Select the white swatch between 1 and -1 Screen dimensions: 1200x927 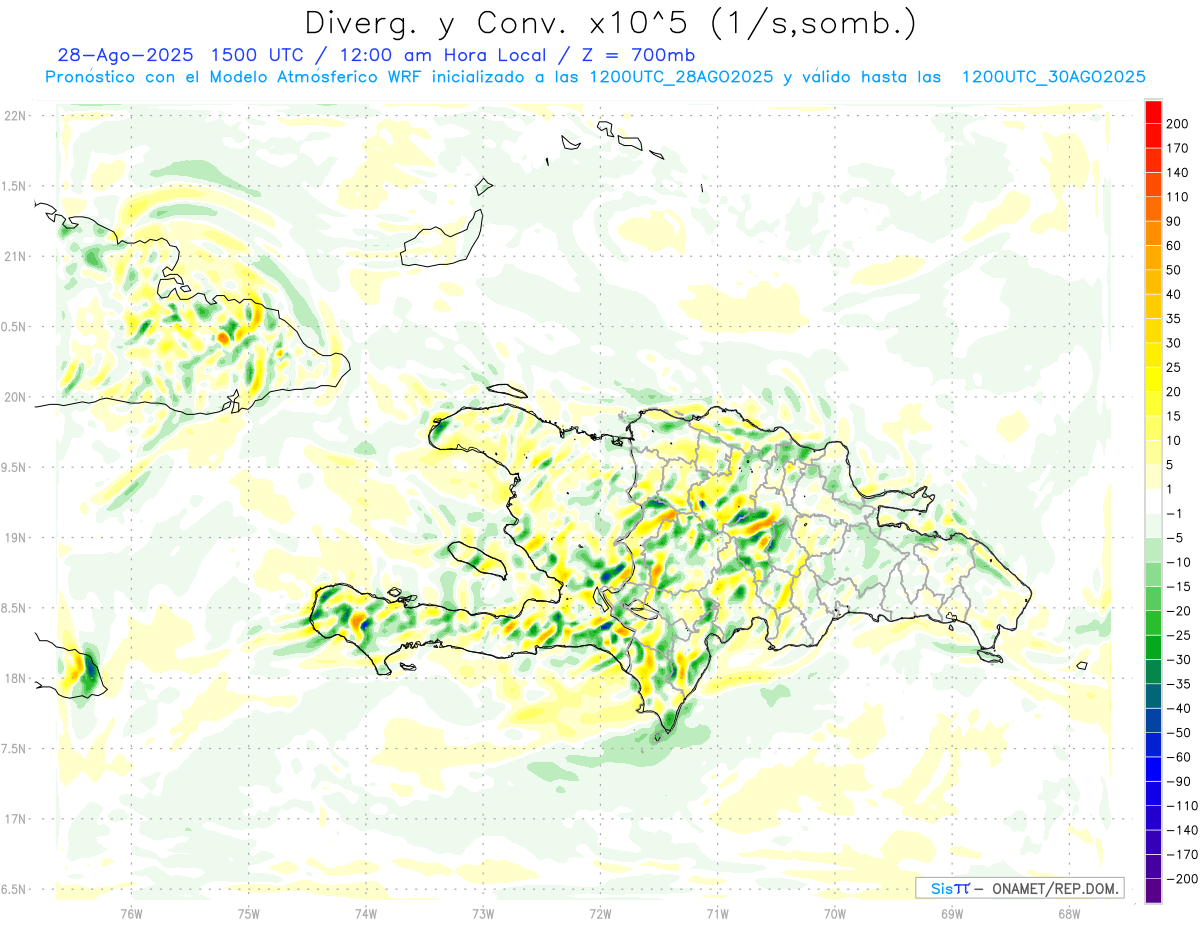click(1153, 501)
